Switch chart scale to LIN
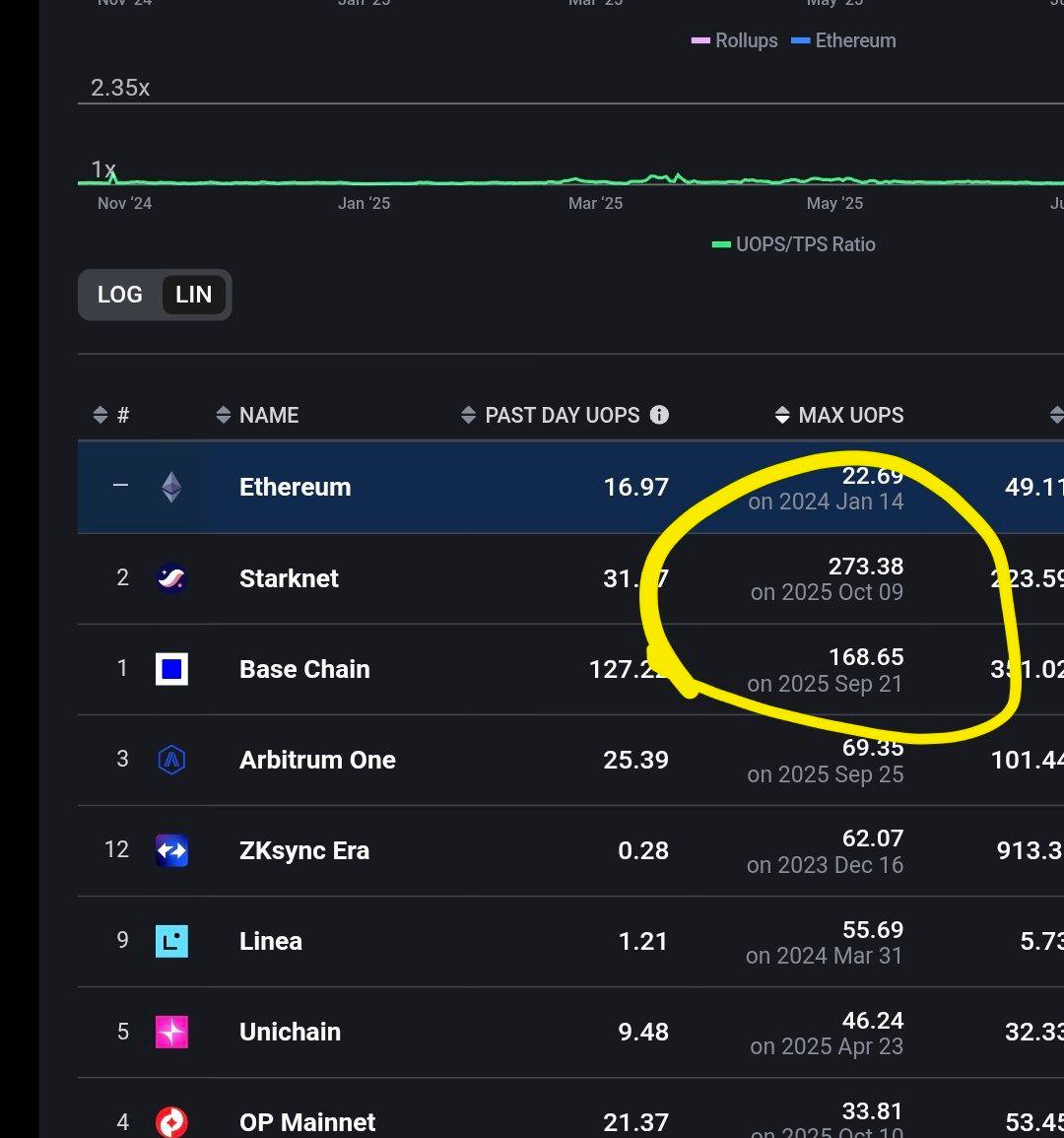 pos(193,295)
